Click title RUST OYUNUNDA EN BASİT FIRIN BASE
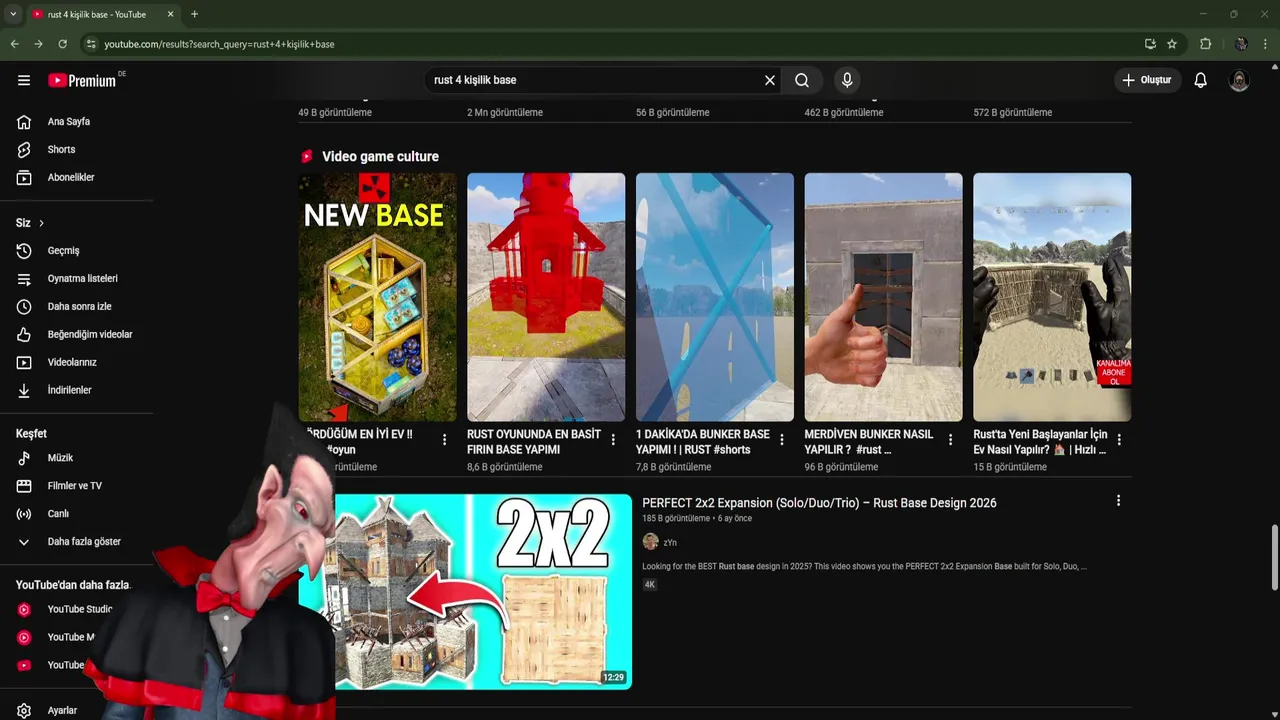1280x720 pixels. point(534,442)
